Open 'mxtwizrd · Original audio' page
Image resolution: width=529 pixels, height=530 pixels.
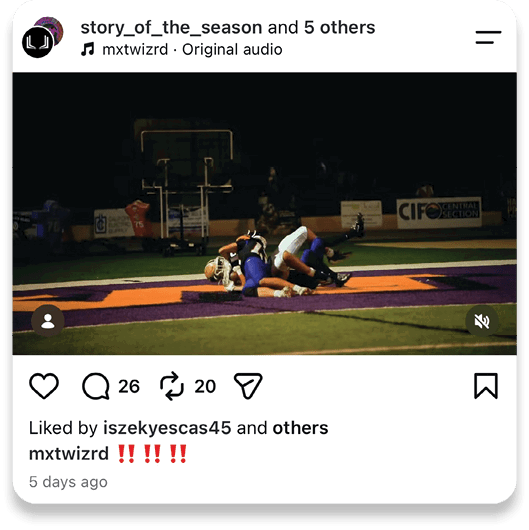pyautogui.click(x=192, y=49)
